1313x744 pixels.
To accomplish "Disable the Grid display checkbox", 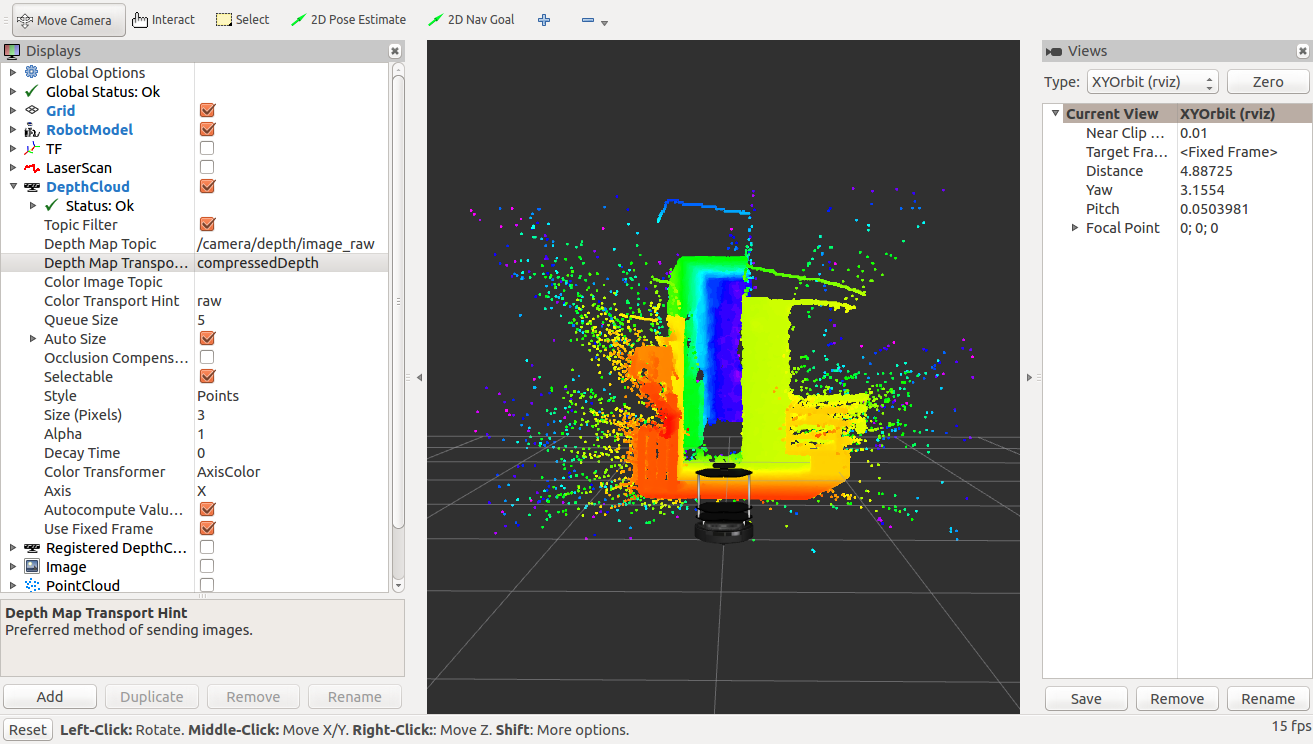I will [207, 110].
